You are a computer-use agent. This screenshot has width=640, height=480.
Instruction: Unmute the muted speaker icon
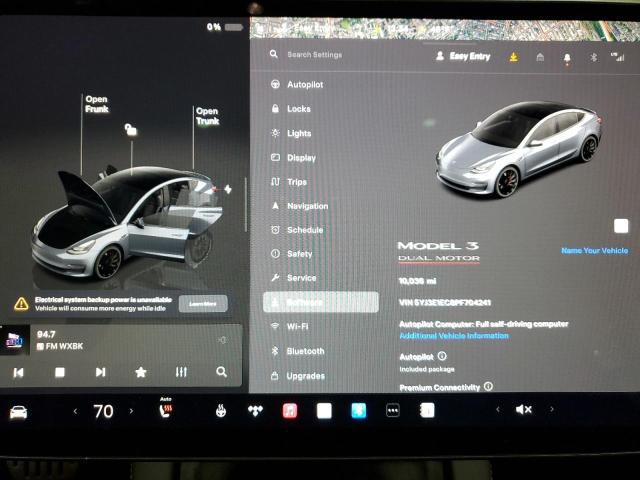[x=524, y=409]
